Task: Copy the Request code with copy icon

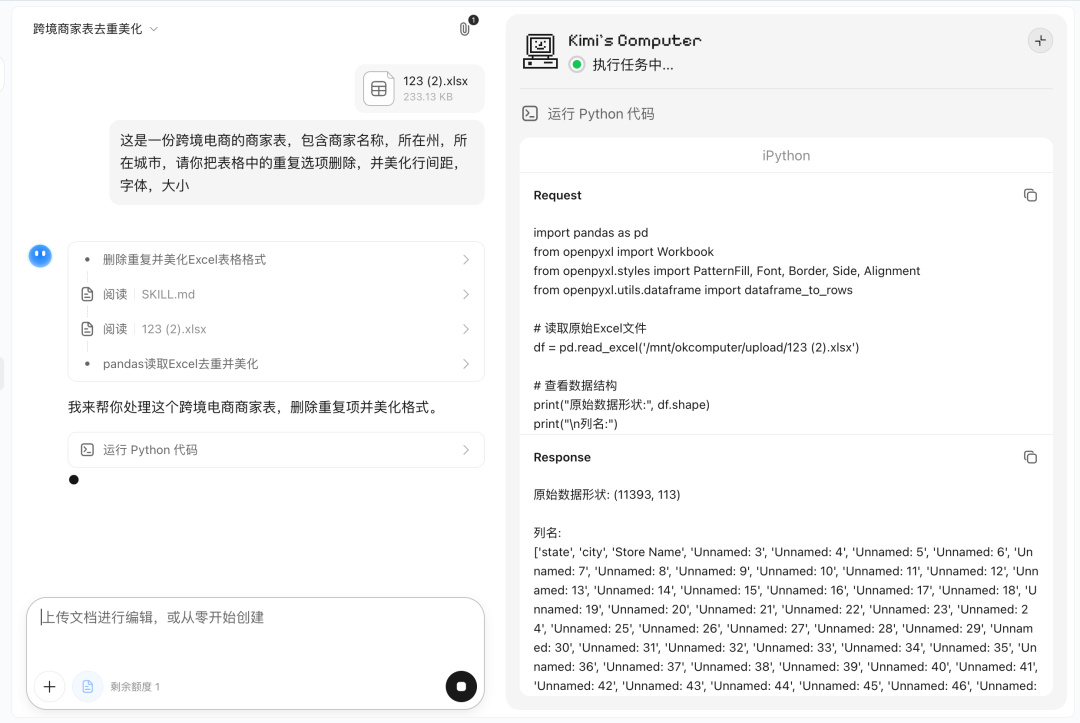Action: coord(1030,196)
